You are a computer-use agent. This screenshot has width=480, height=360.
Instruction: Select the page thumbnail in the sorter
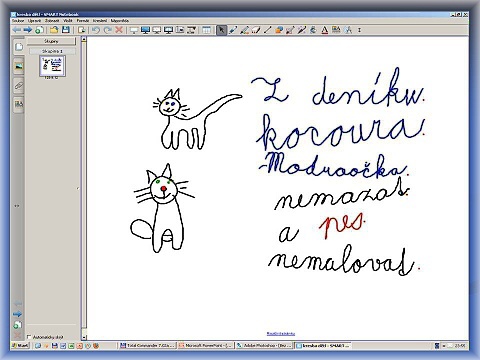[53, 66]
